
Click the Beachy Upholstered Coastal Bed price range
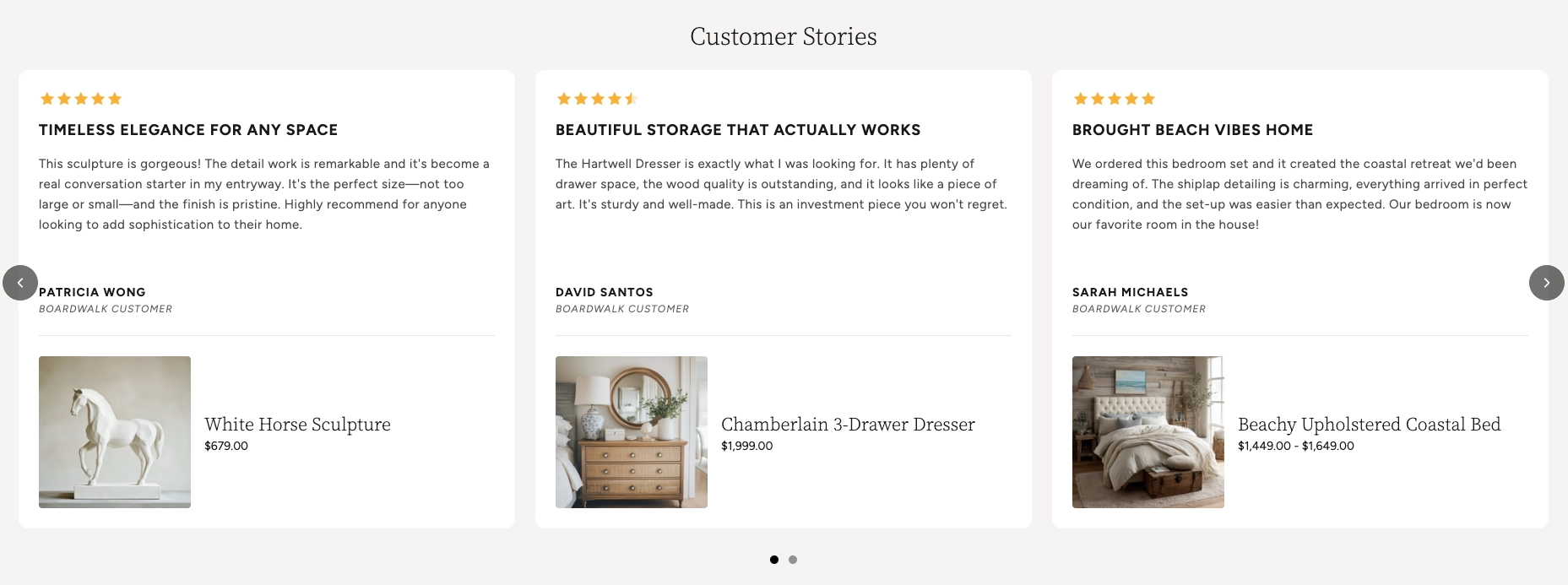(x=1295, y=446)
